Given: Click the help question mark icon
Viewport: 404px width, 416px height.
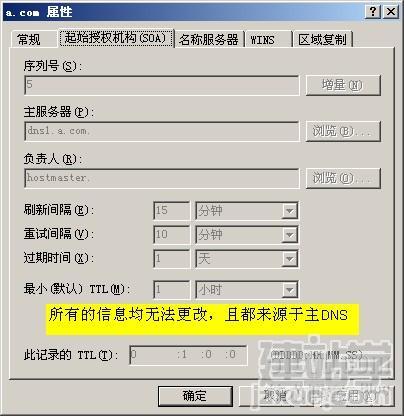Looking at the screenshot, I should tap(373, 12).
